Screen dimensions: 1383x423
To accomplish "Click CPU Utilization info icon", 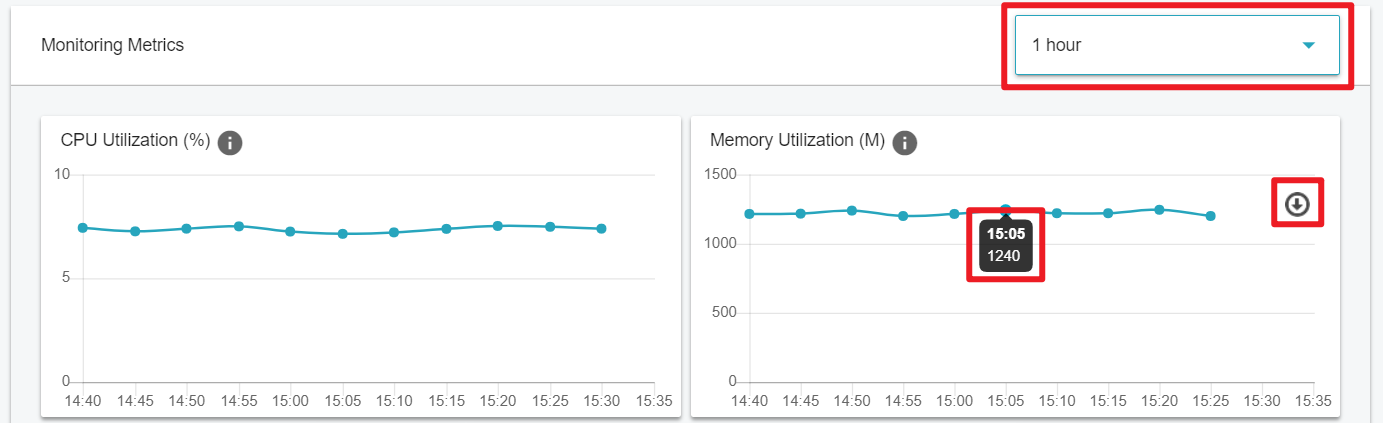I will click(x=230, y=142).
